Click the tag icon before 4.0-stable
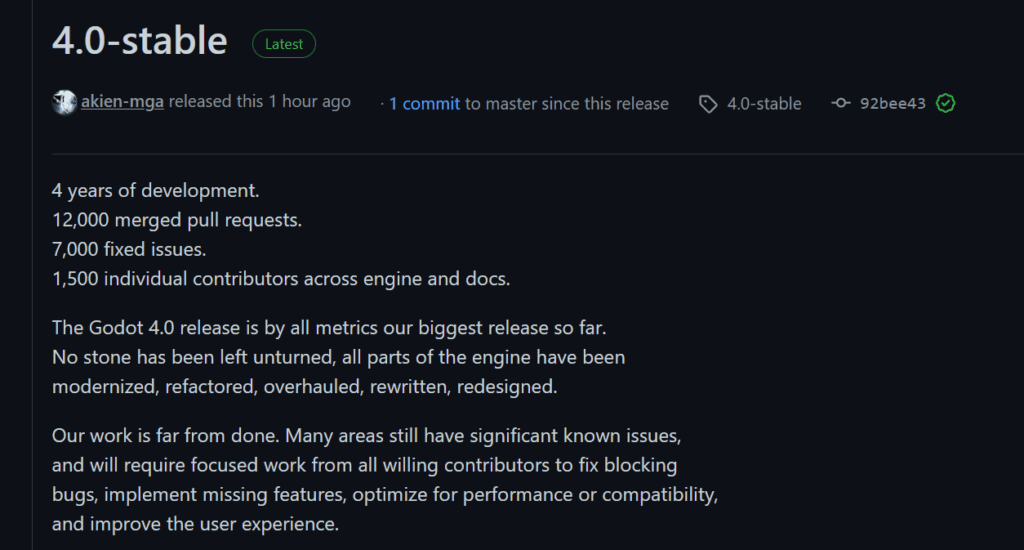The height and width of the screenshot is (550, 1024). (x=708, y=104)
